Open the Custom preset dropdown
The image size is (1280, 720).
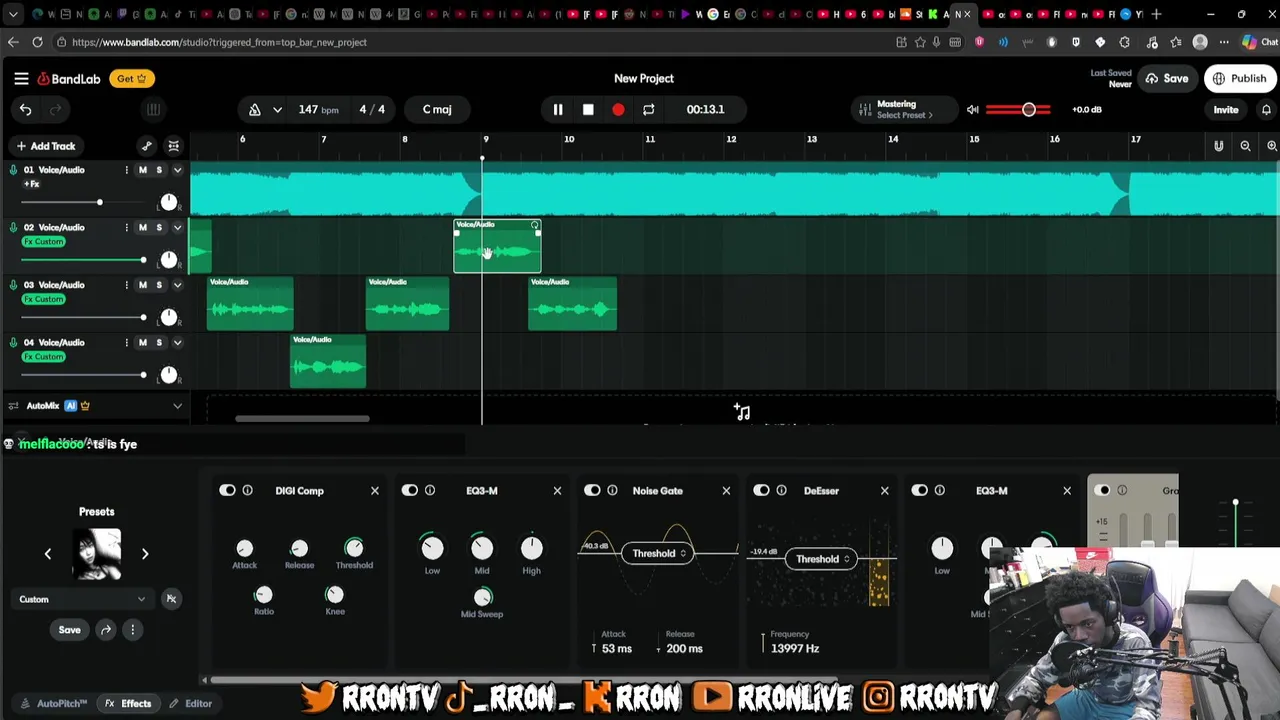82,599
